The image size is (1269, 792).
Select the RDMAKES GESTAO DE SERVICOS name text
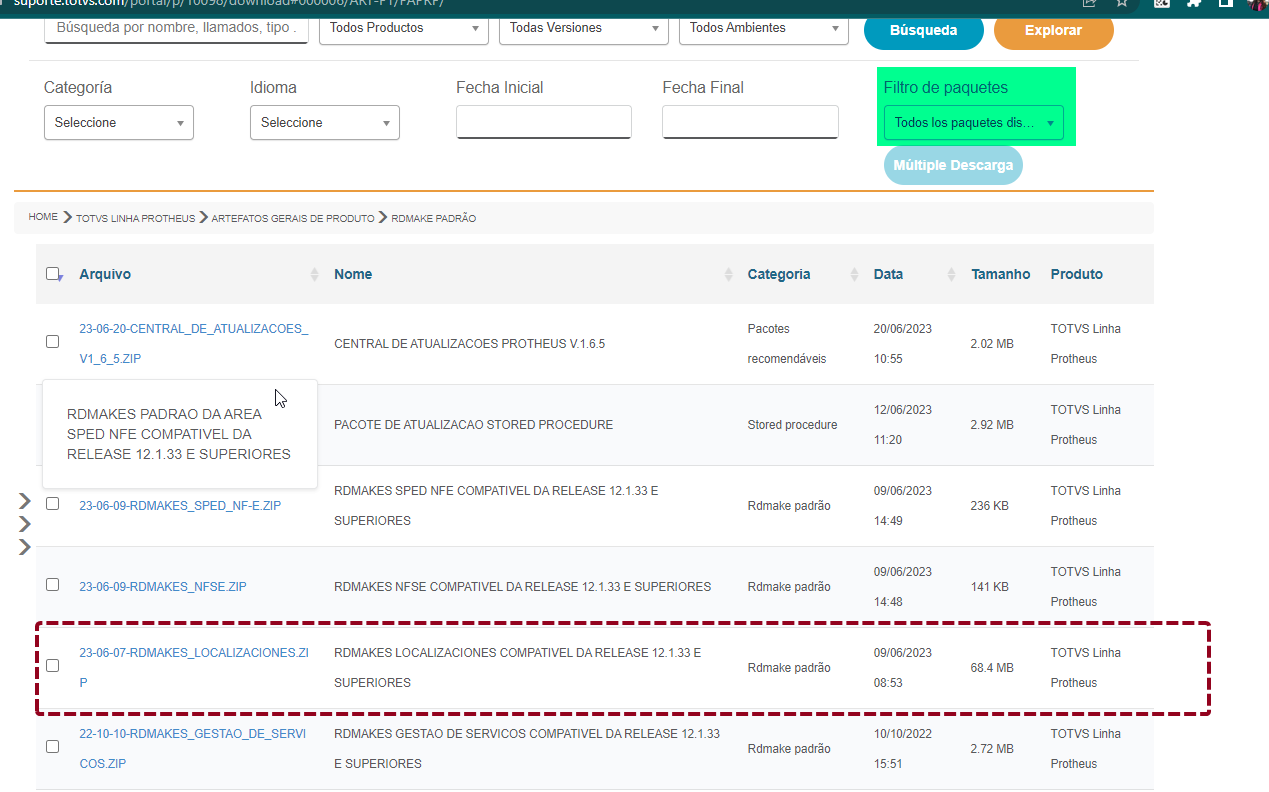point(527,748)
